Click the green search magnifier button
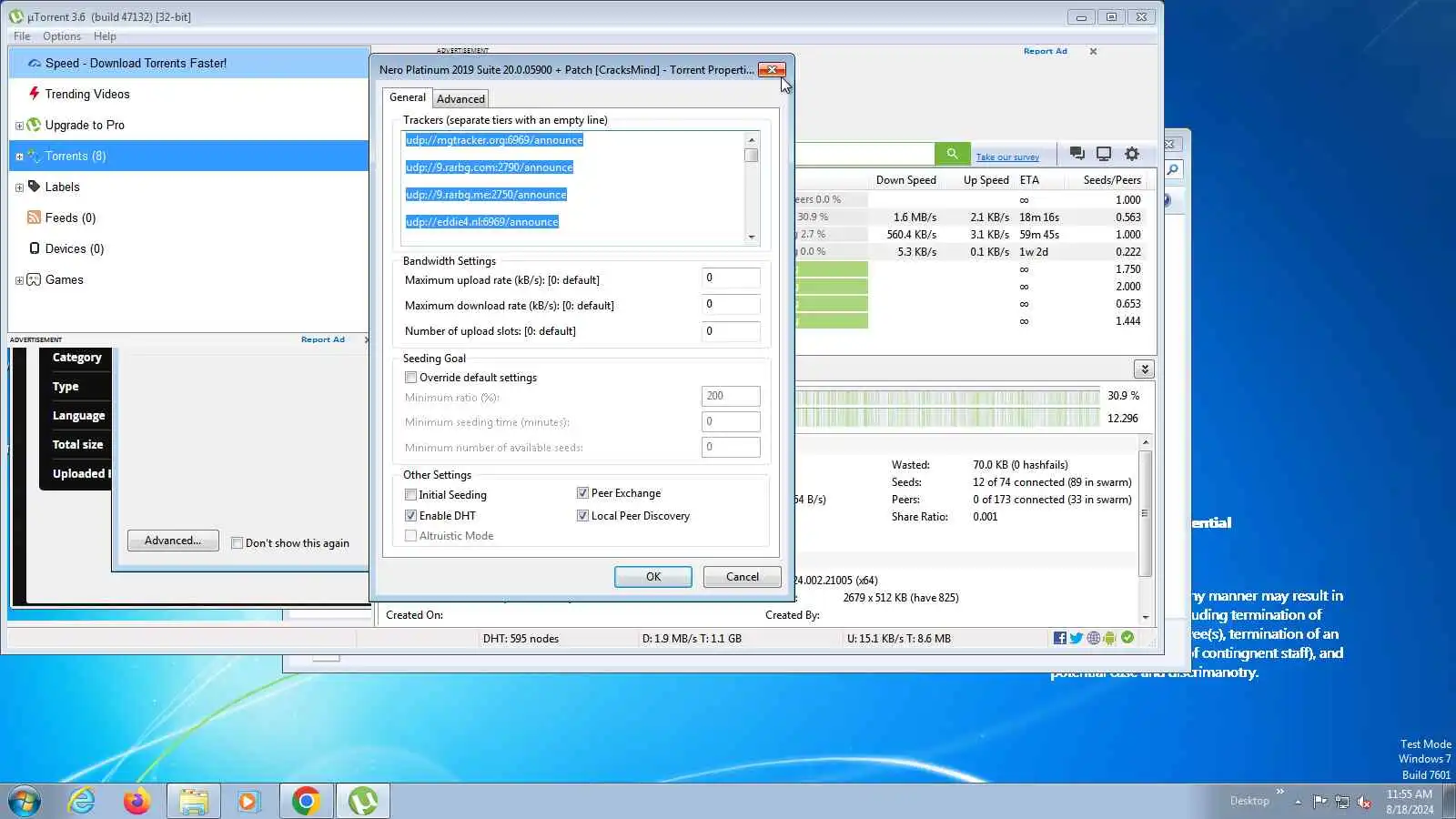 (952, 154)
